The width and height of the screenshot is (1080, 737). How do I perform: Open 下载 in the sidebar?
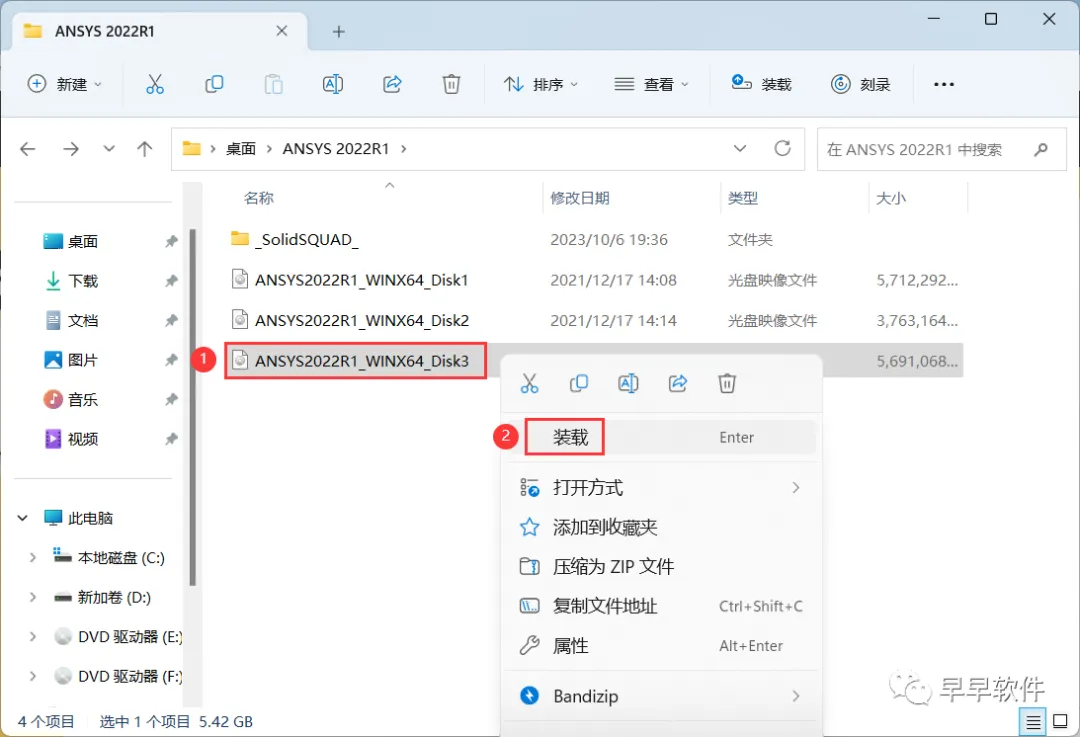[x=83, y=281]
